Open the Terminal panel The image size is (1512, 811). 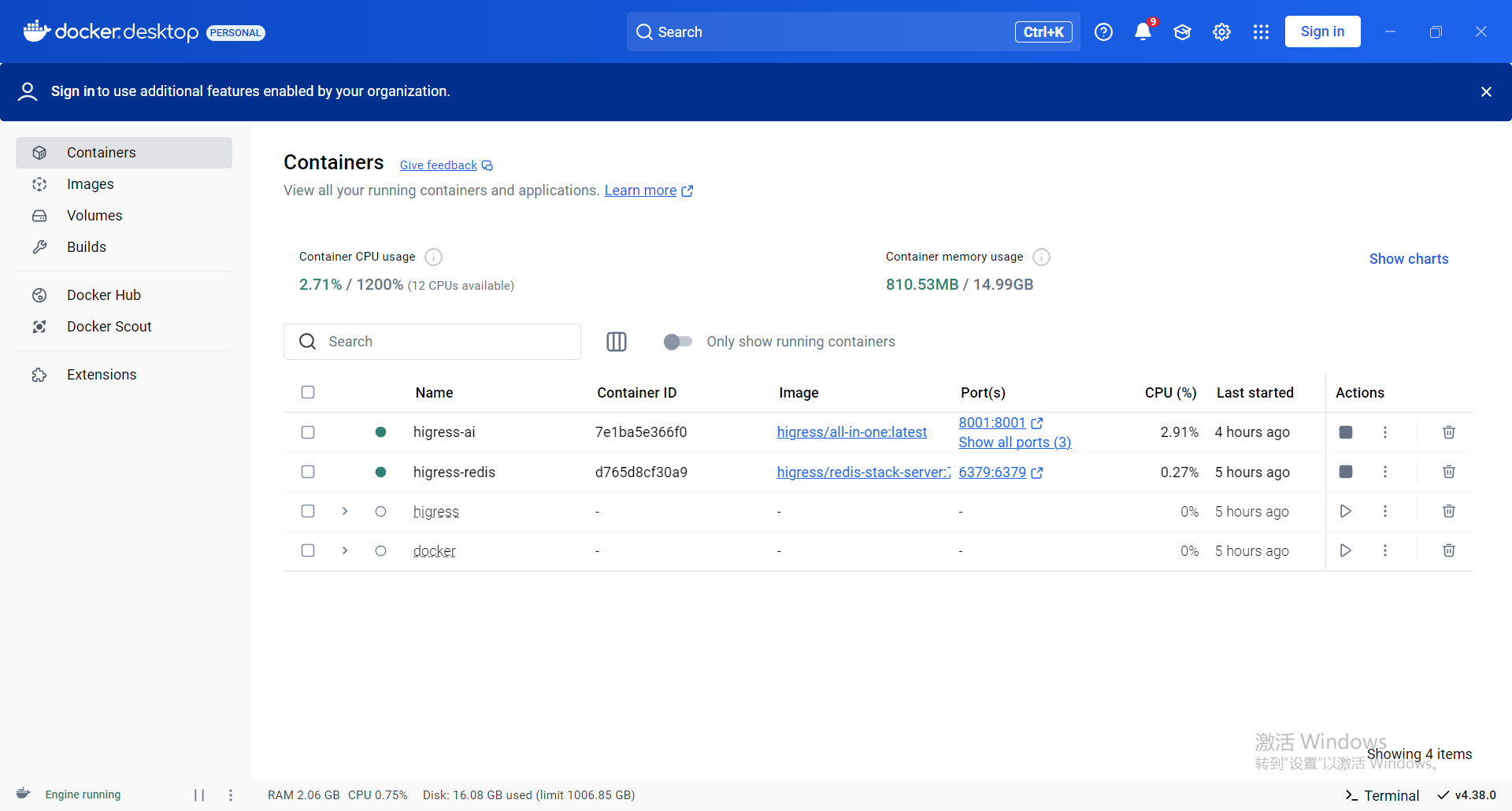pyautogui.click(x=1382, y=795)
